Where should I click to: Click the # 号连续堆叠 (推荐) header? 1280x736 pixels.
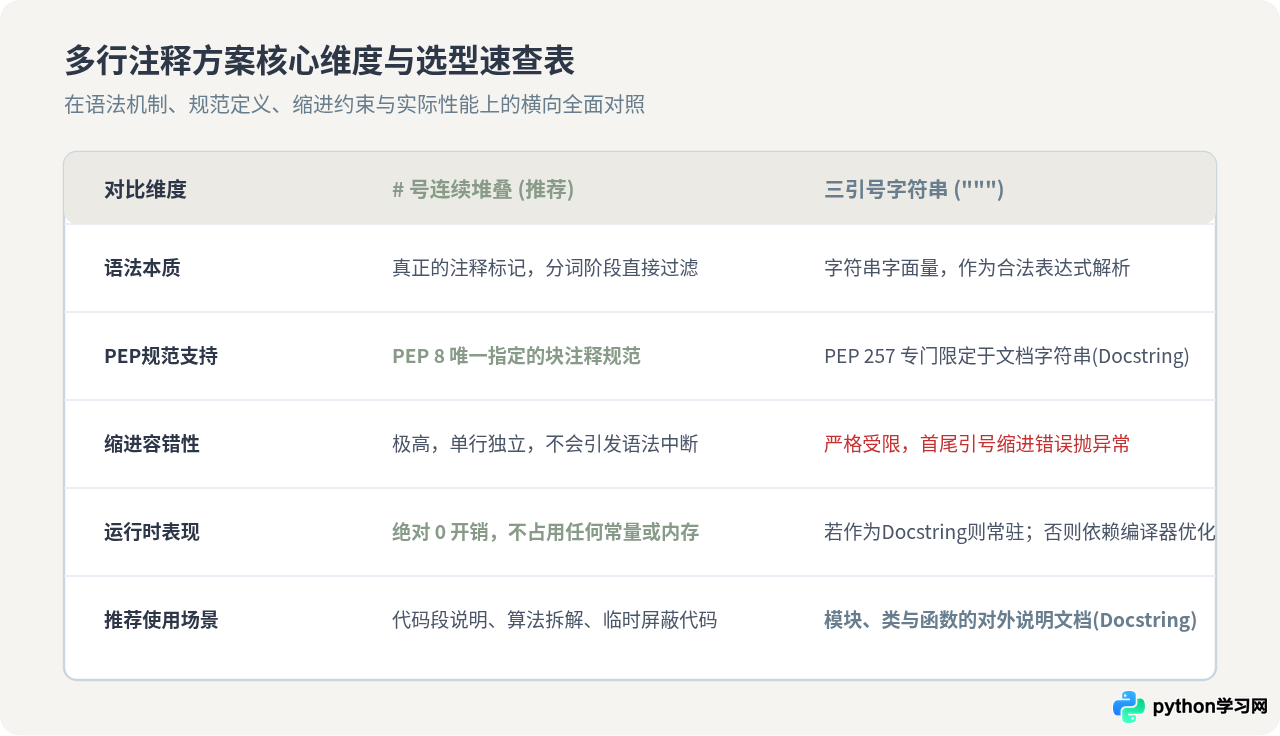(484, 189)
